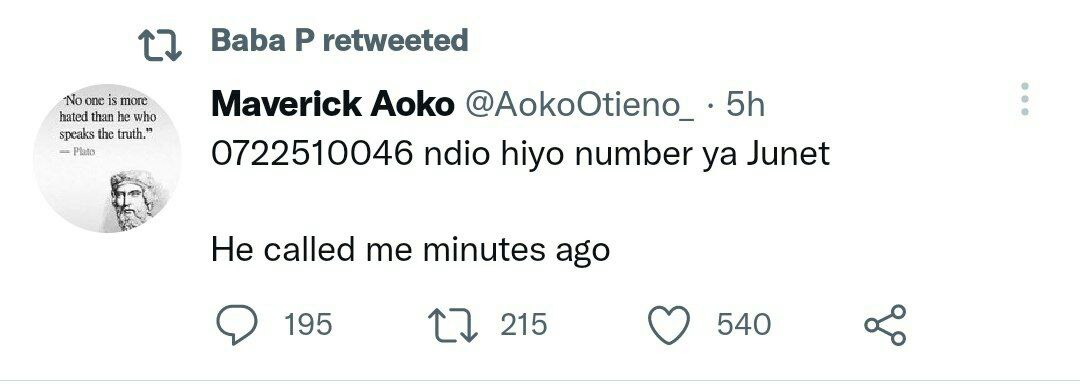The height and width of the screenshot is (387, 1080).
Task: Click the 195 replies count
Action: pos(309,324)
